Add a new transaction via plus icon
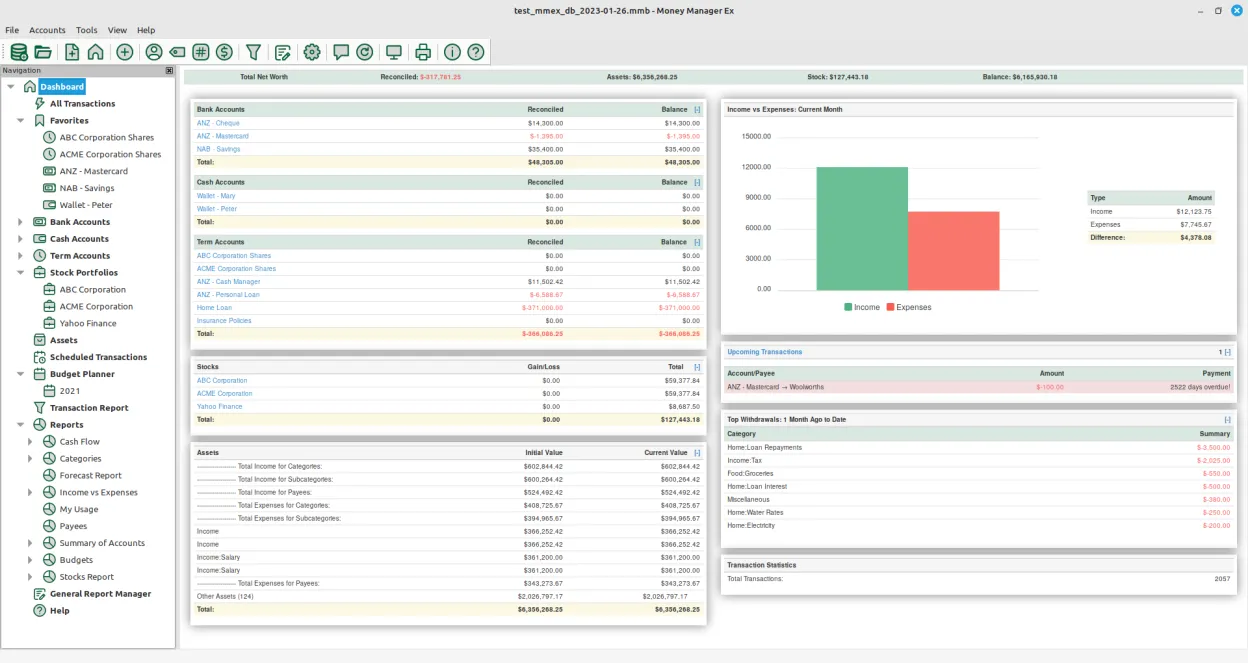1248x663 pixels. pyautogui.click(x=125, y=52)
